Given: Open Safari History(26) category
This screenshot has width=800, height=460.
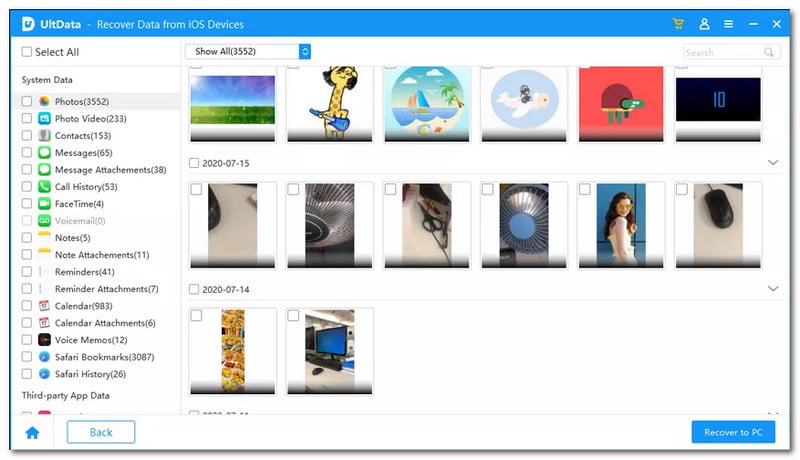Looking at the screenshot, I should click(90, 374).
